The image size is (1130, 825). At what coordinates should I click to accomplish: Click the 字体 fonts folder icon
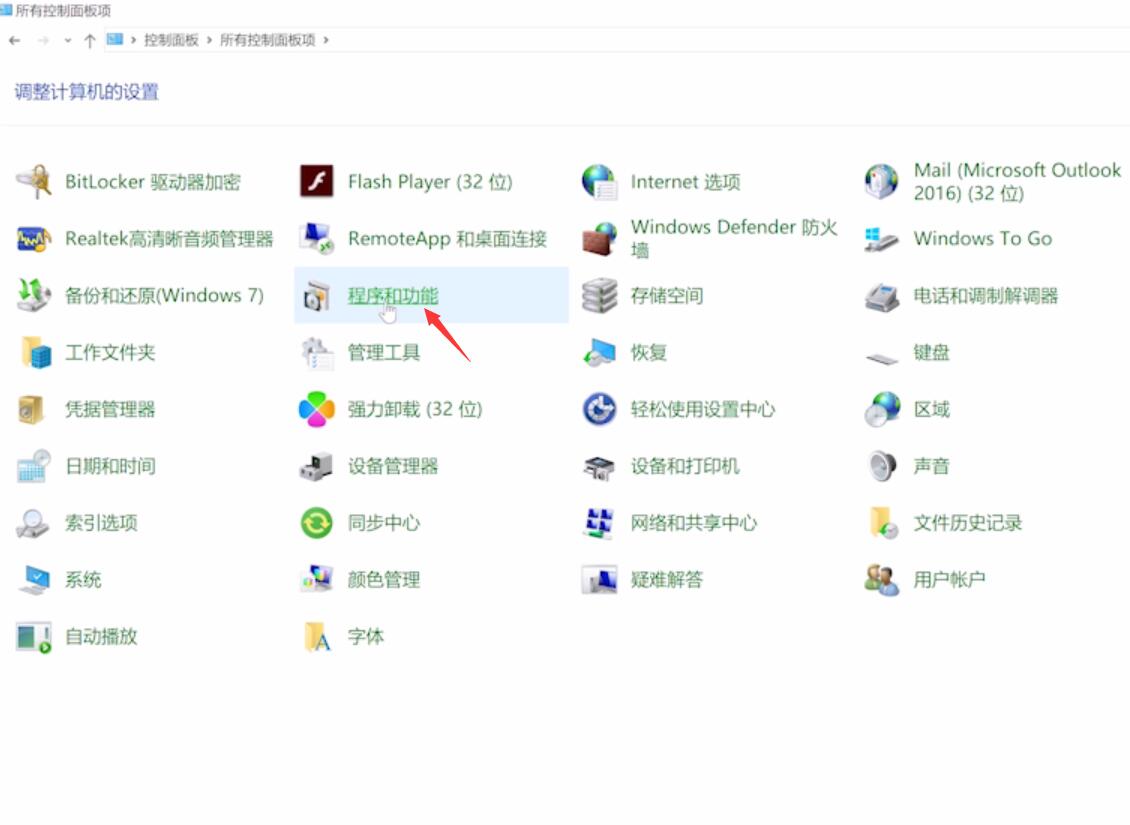tap(318, 637)
